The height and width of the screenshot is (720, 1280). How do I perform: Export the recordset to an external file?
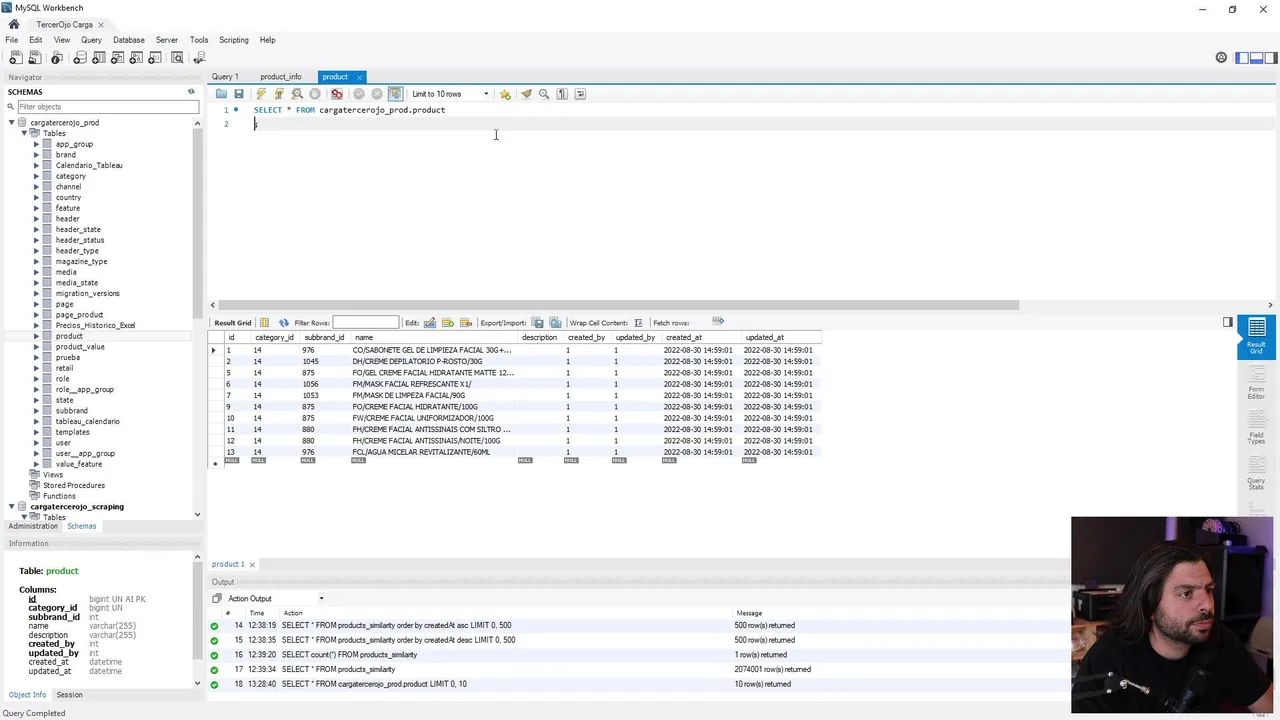tap(538, 323)
